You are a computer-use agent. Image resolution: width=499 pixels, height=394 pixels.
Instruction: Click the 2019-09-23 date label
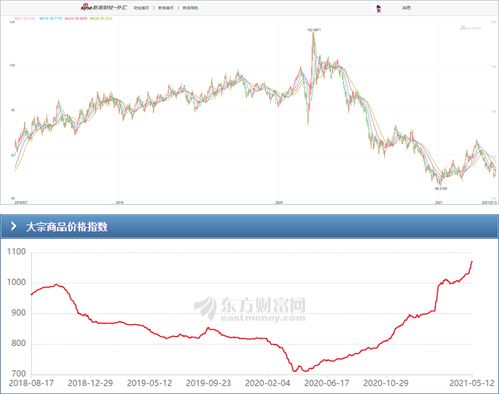tap(208, 383)
